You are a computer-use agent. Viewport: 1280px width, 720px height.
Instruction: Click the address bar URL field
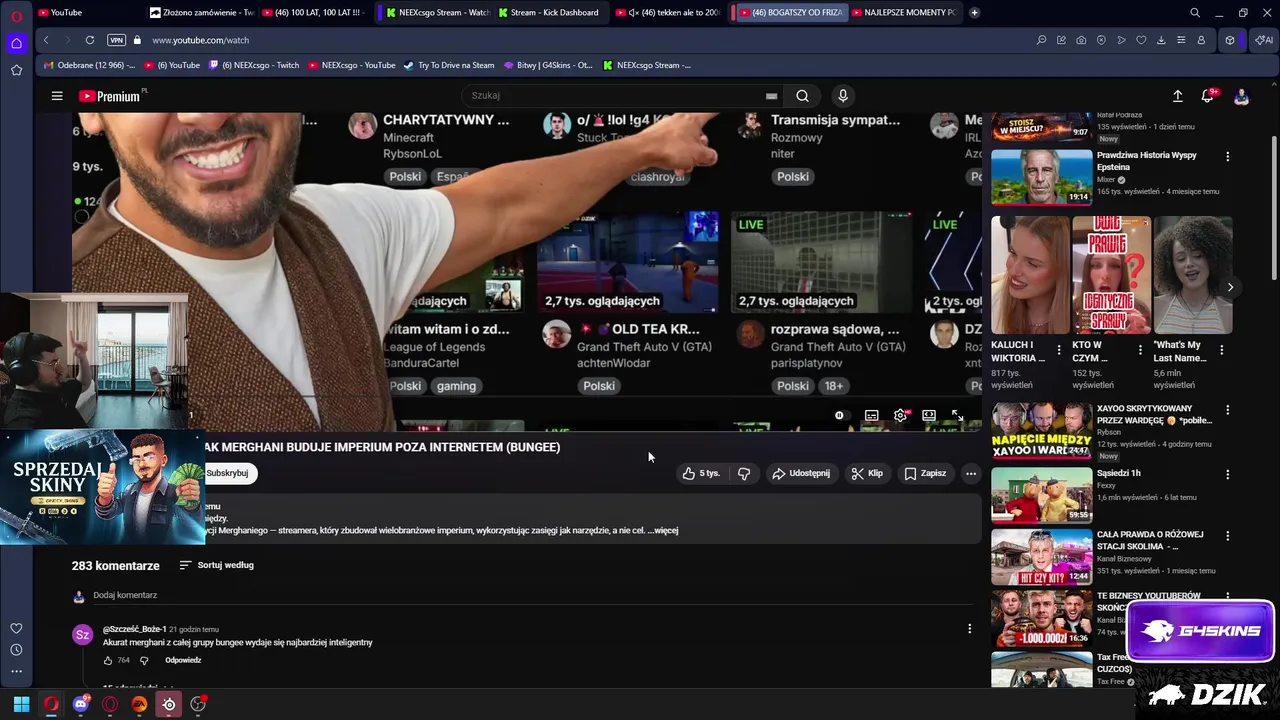(590, 40)
